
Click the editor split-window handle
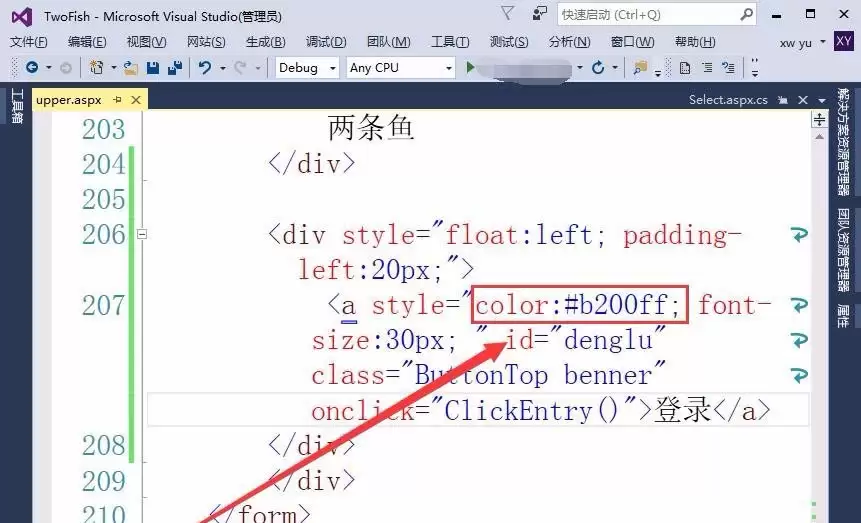(819, 119)
